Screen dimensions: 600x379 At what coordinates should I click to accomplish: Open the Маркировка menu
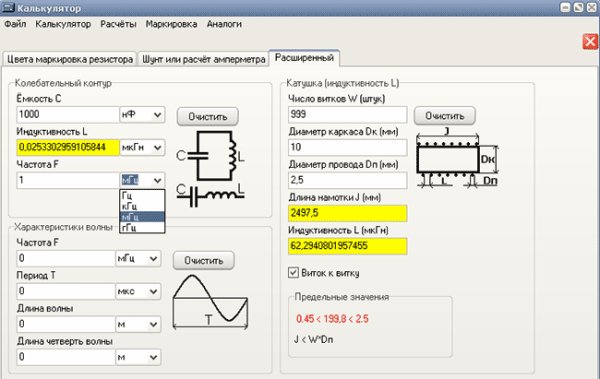171,24
